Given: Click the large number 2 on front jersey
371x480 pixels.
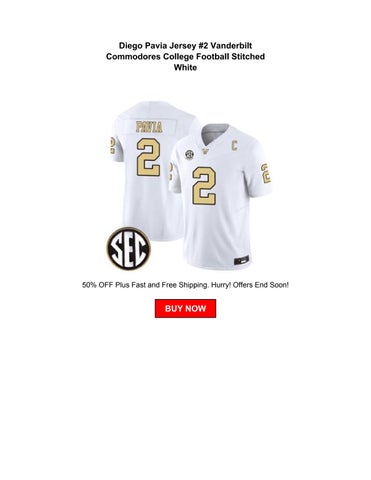Looking at the screenshot, I should pos(204,185).
